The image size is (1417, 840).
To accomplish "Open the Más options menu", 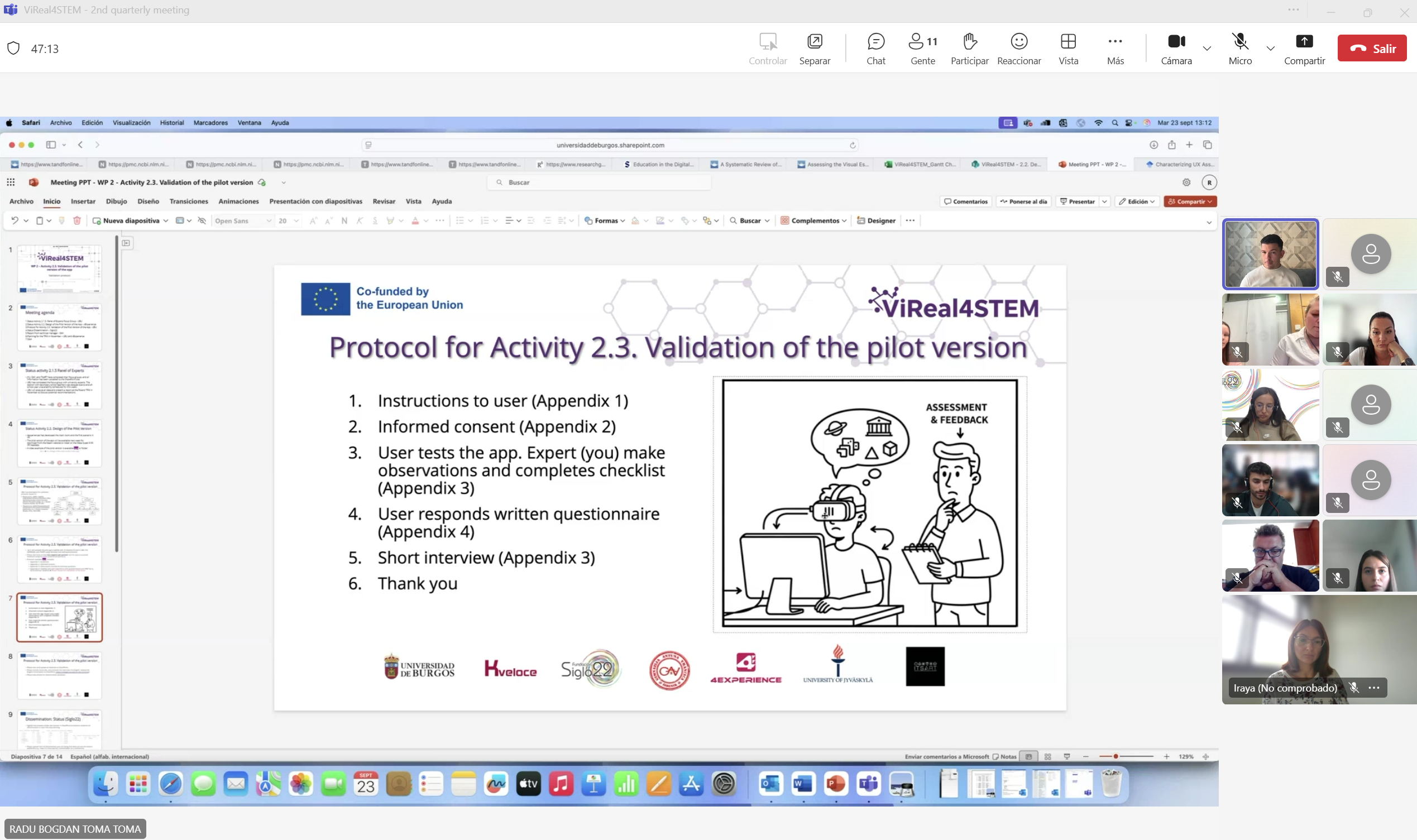I will (x=1115, y=48).
